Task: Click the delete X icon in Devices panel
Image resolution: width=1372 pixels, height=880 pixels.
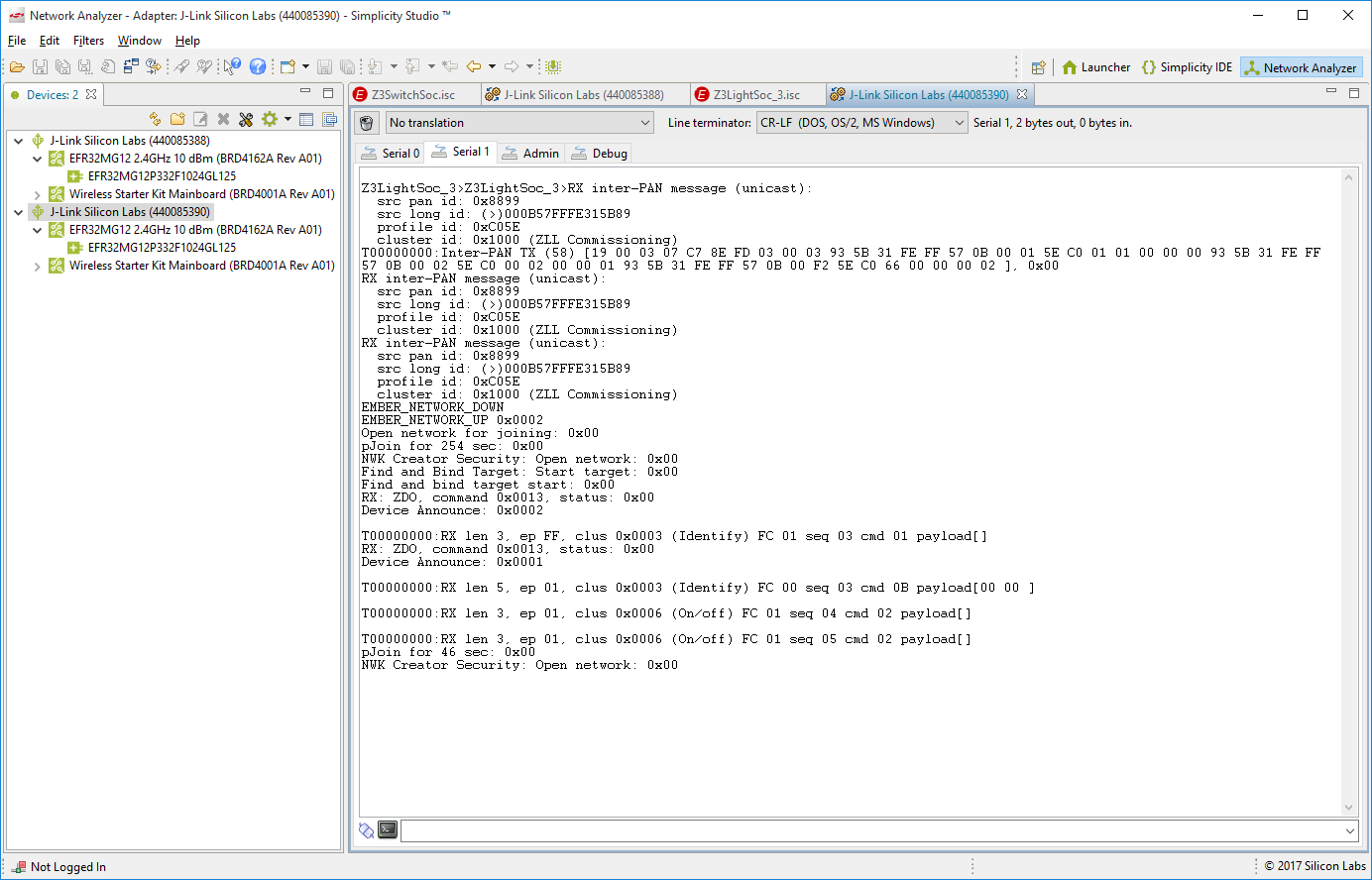Action: click(223, 119)
